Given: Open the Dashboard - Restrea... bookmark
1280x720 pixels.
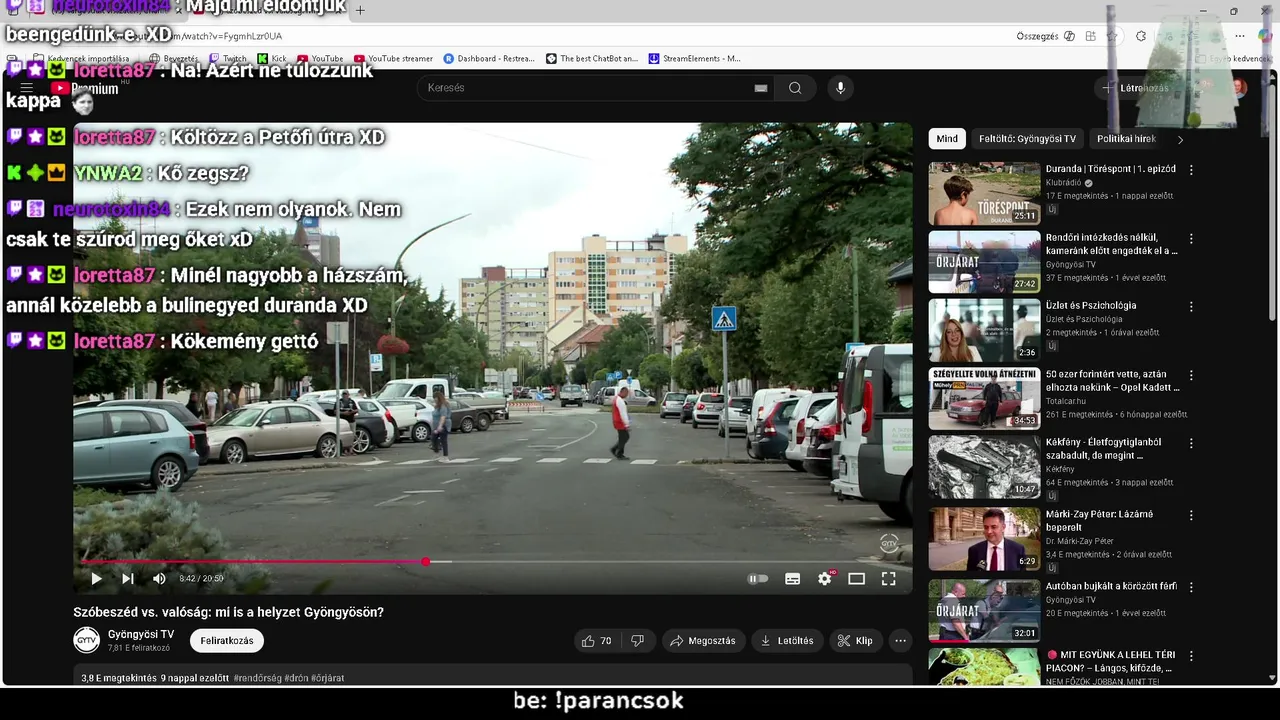Looking at the screenshot, I should tap(489, 59).
